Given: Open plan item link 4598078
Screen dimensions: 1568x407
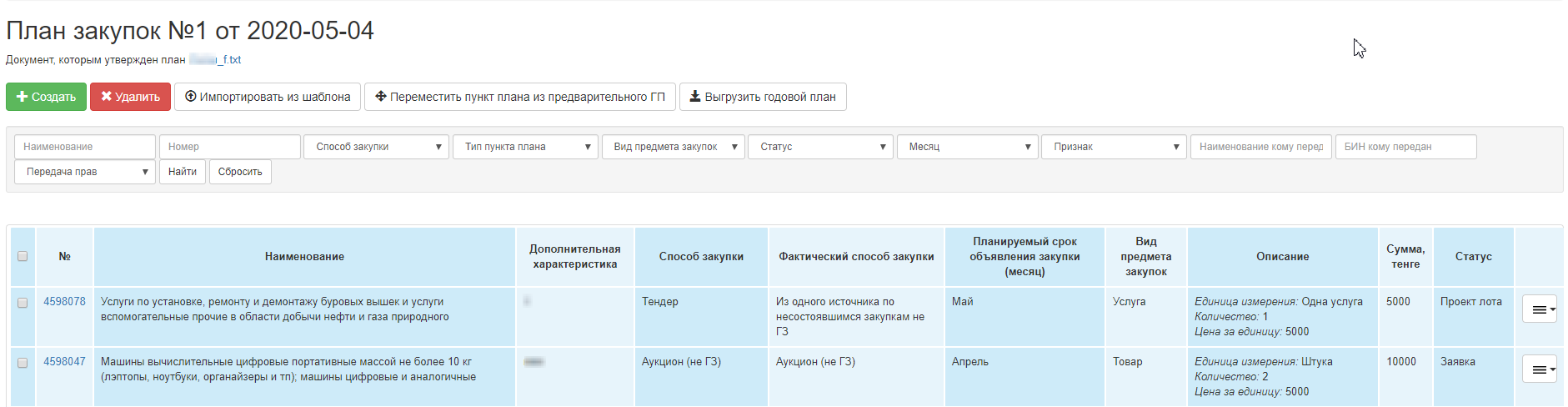Looking at the screenshot, I should [x=64, y=302].
